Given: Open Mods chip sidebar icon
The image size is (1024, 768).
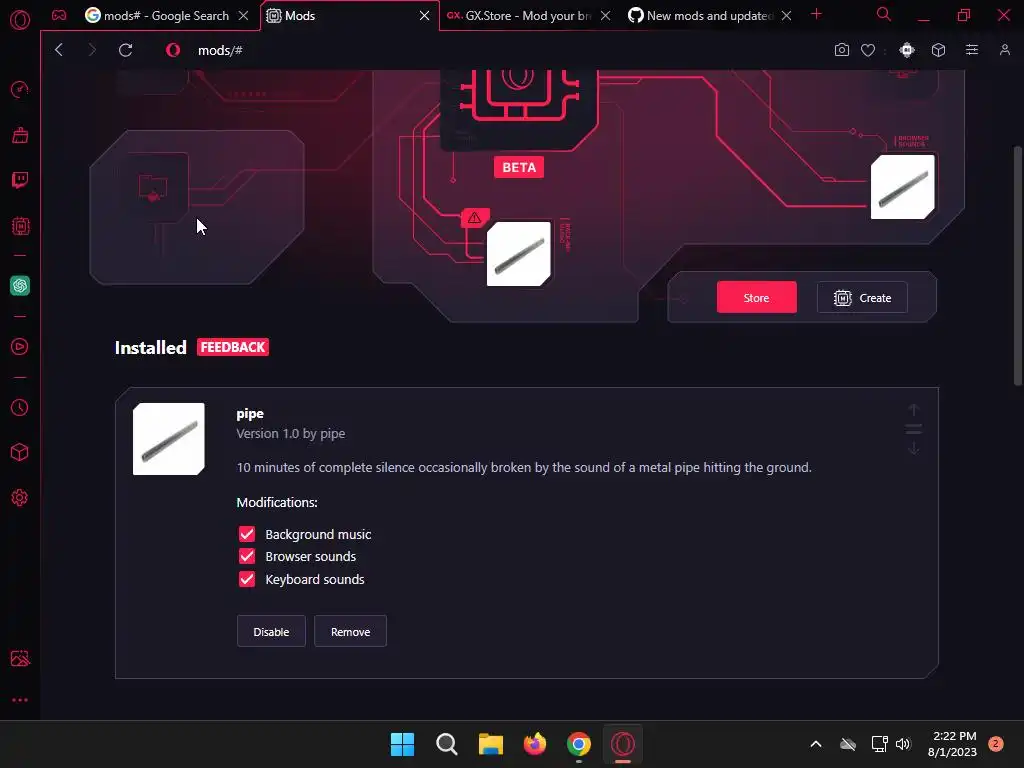Looking at the screenshot, I should [x=20, y=226].
